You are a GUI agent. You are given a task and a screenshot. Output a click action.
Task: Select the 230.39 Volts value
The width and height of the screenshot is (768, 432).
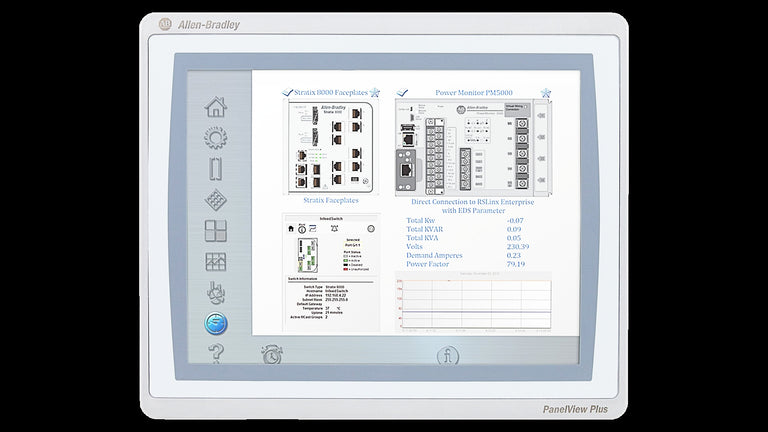[x=518, y=247]
